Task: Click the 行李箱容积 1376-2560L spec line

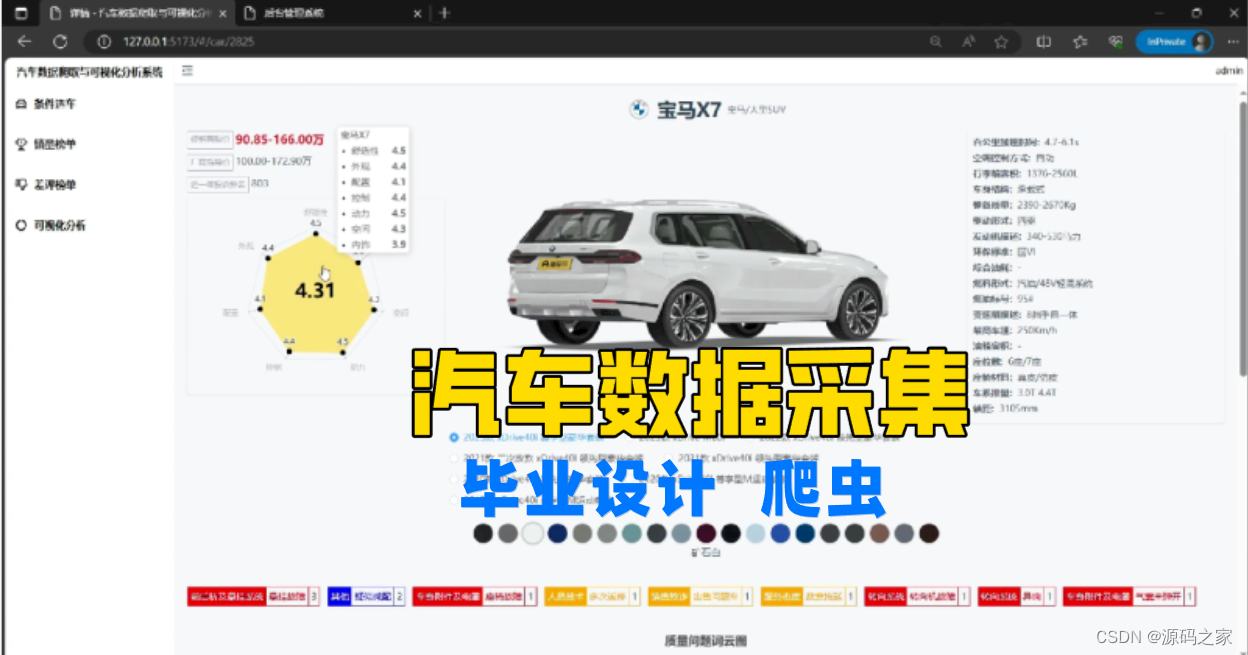Action: pos(1027,173)
